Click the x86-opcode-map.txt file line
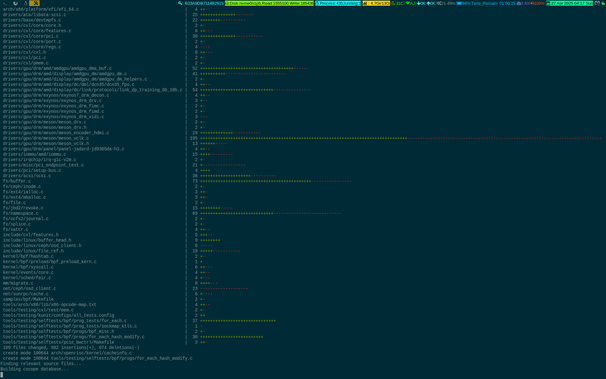This screenshot has height=379, width=606. [x=49, y=305]
